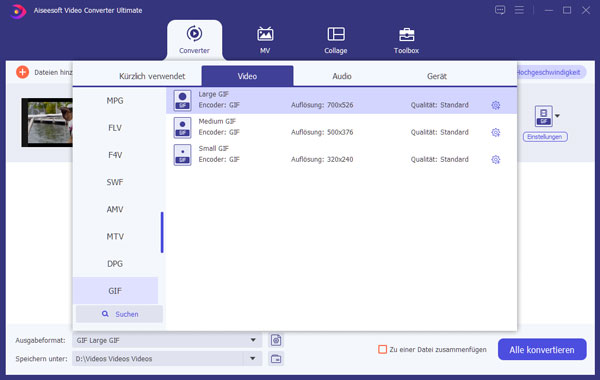Check 'Zu einer Datei zusammenfügen' checkbox
Image resolution: width=600 pixels, height=380 pixels.
pyautogui.click(x=382, y=349)
